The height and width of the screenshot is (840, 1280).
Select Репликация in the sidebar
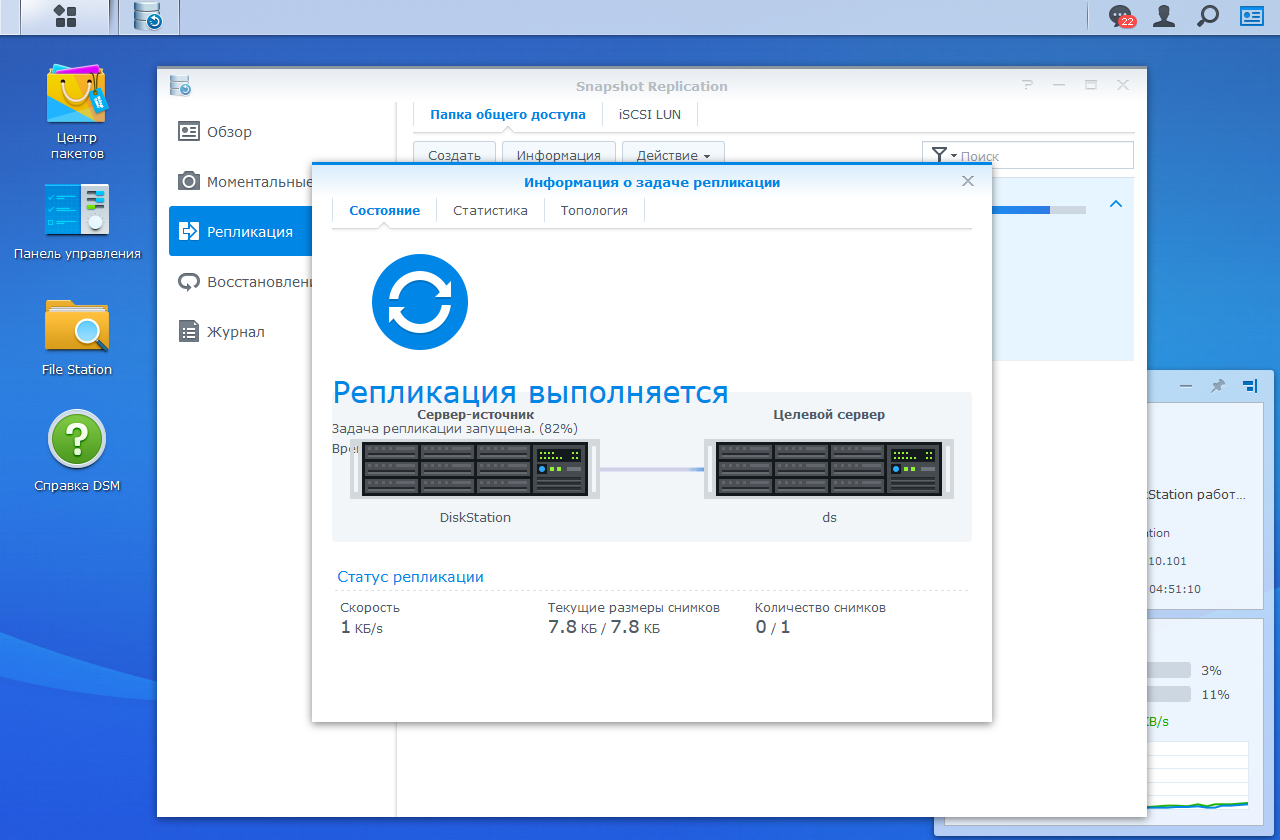(x=241, y=231)
